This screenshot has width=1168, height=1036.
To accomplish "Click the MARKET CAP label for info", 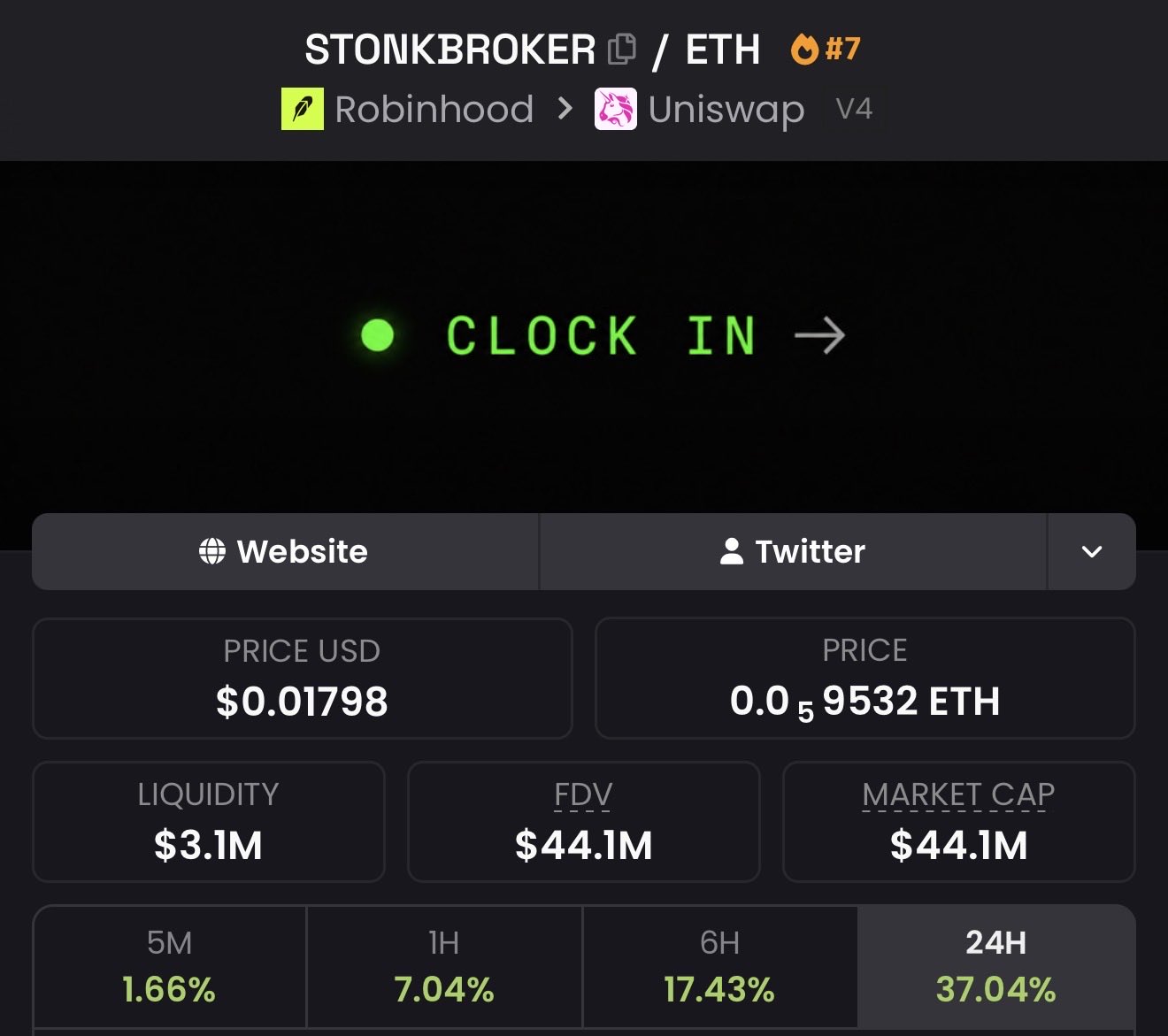I will (958, 794).
